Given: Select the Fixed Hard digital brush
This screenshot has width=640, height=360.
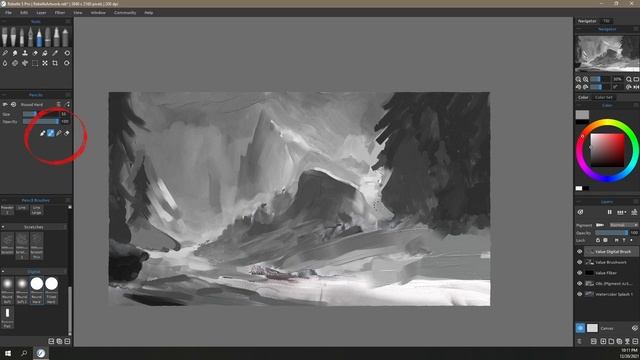Looking at the screenshot, I should click(51, 291).
